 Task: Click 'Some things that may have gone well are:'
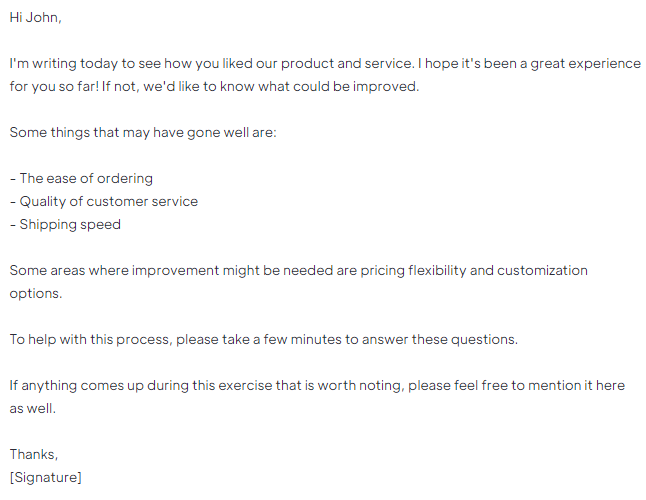click(x=143, y=133)
